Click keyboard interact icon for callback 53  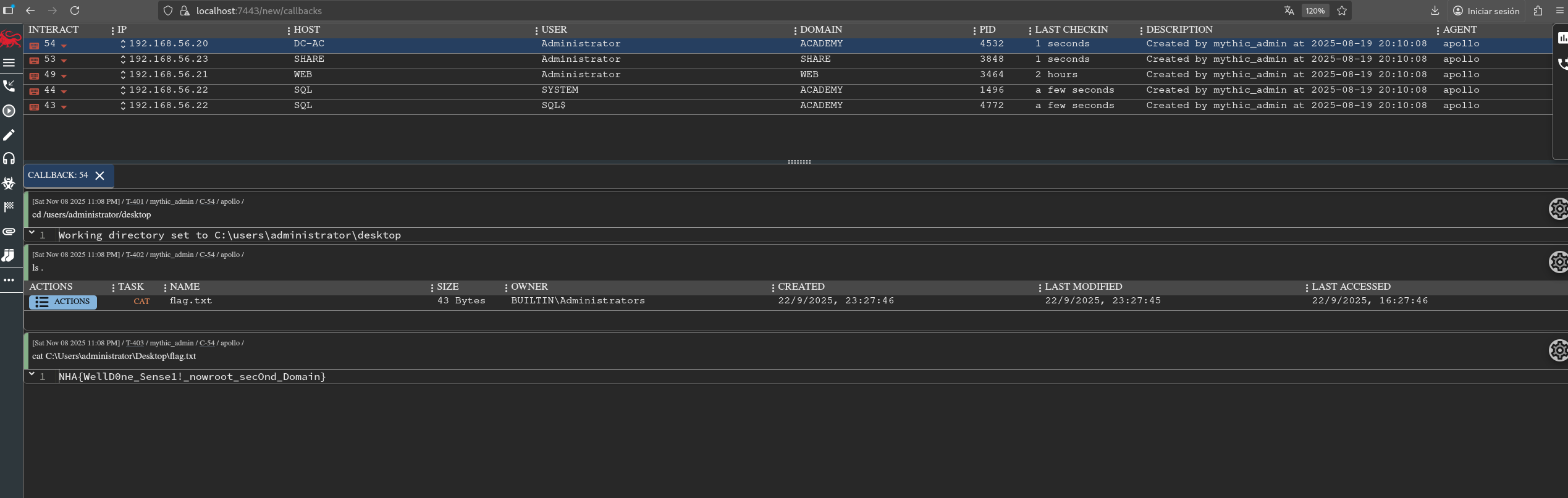(x=35, y=60)
